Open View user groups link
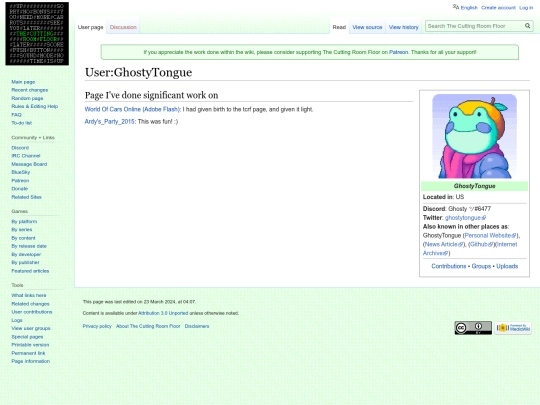Screen dimensions: 540x405 [x=31, y=329]
